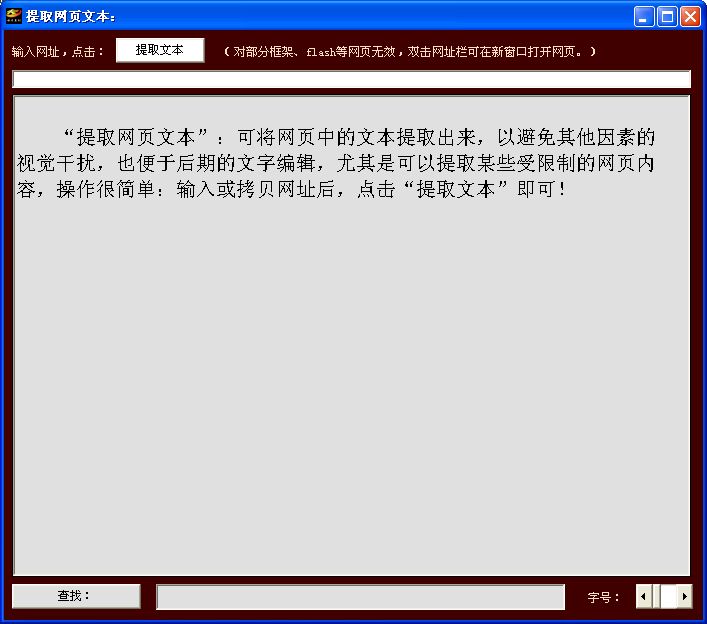Click the "字号：" label
This screenshot has width=707, height=624.
[604, 597]
